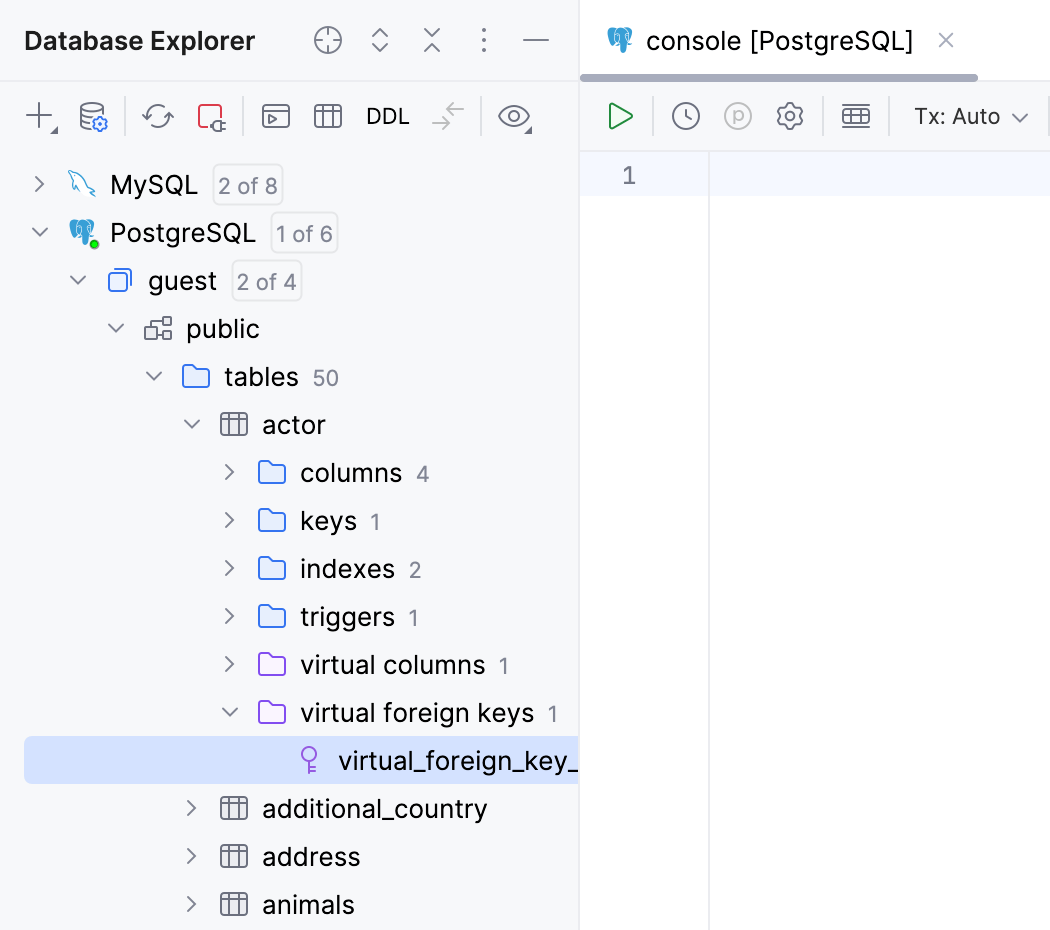Execute the SQL with green run arrow
The width and height of the screenshot is (1050, 930).
[x=620, y=116]
